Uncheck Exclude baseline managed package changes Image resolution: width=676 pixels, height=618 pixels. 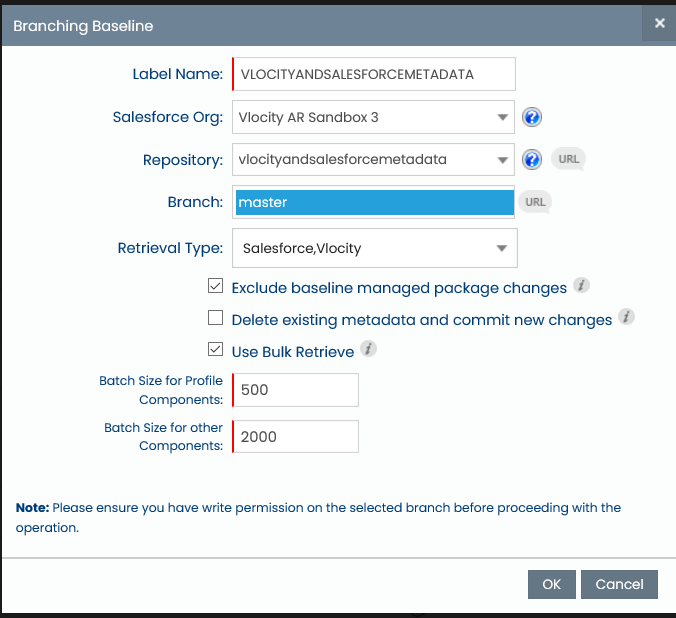[215, 287]
